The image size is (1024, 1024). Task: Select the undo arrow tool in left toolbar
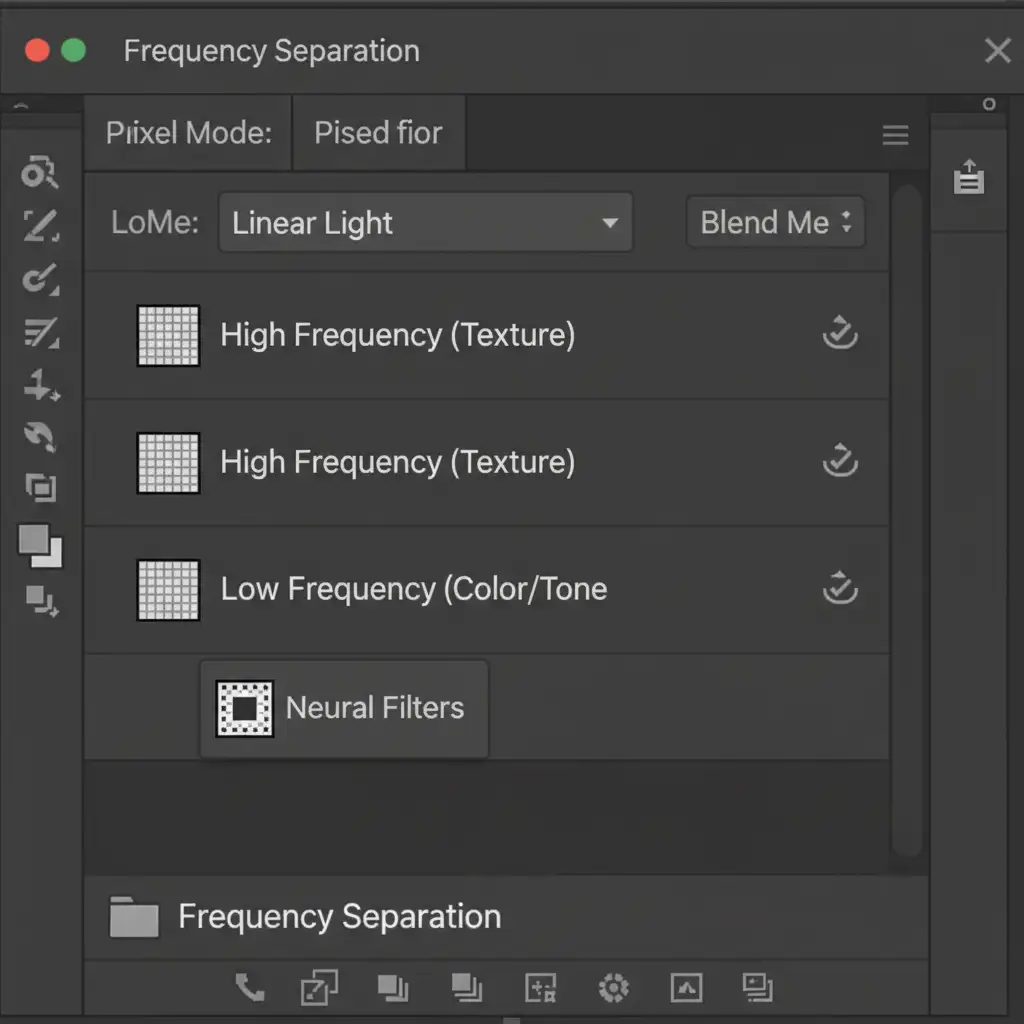coord(40,436)
